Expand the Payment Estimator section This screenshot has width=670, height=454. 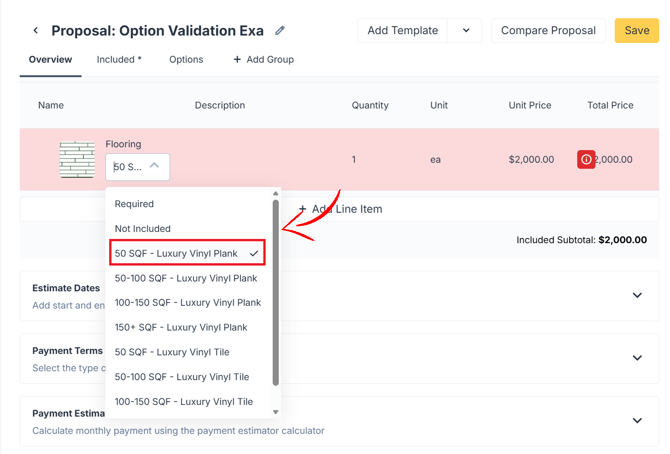point(637,420)
